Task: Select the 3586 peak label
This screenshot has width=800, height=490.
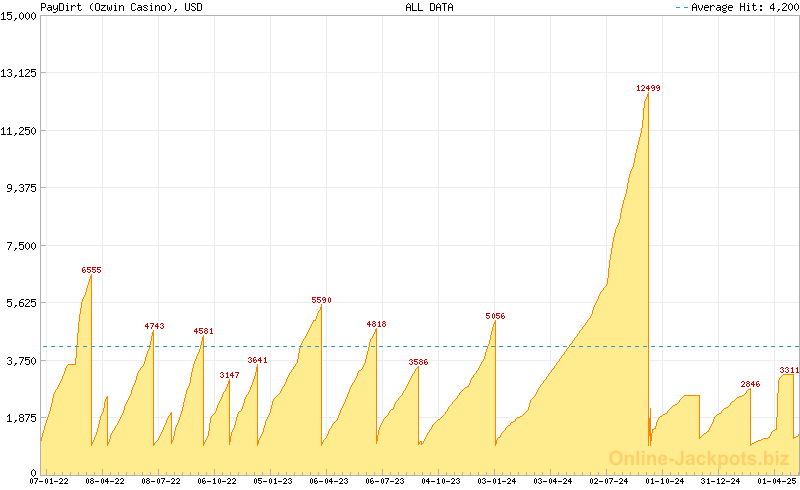Action: click(x=418, y=362)
